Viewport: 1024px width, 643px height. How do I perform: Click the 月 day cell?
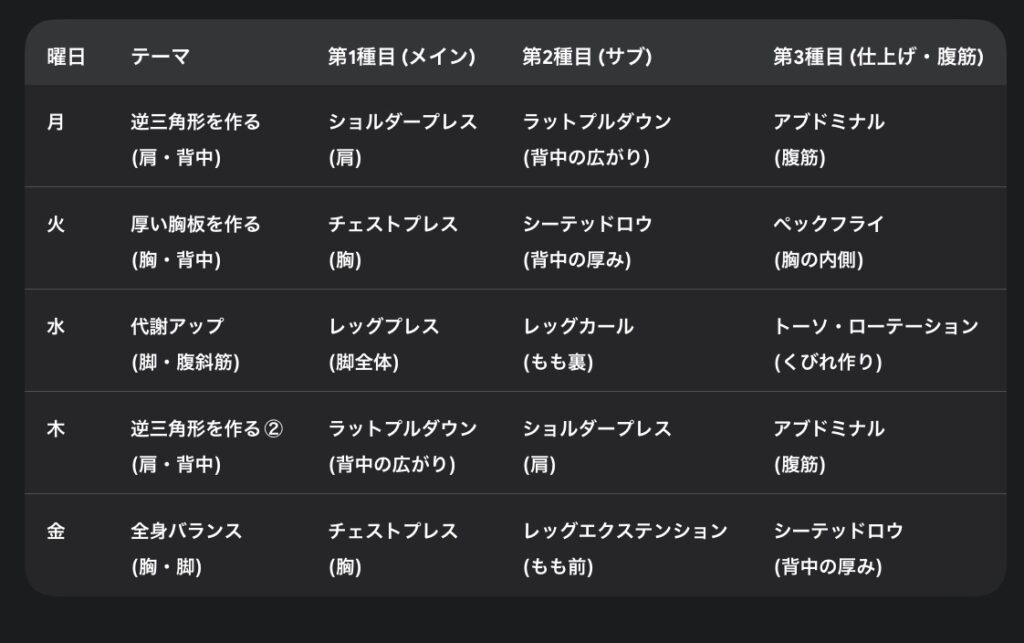pos(56,123)
